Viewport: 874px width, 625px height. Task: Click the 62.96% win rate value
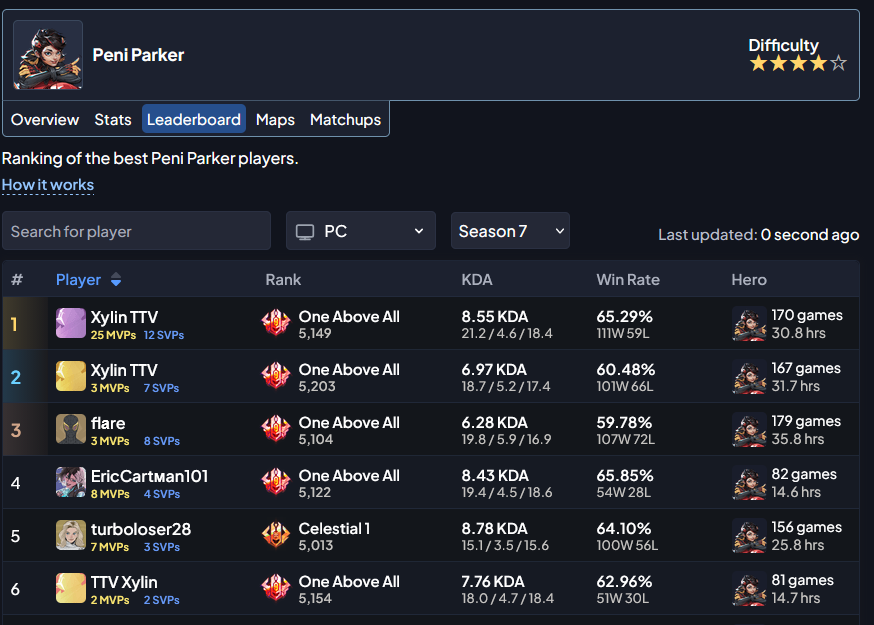click(624, 582)
